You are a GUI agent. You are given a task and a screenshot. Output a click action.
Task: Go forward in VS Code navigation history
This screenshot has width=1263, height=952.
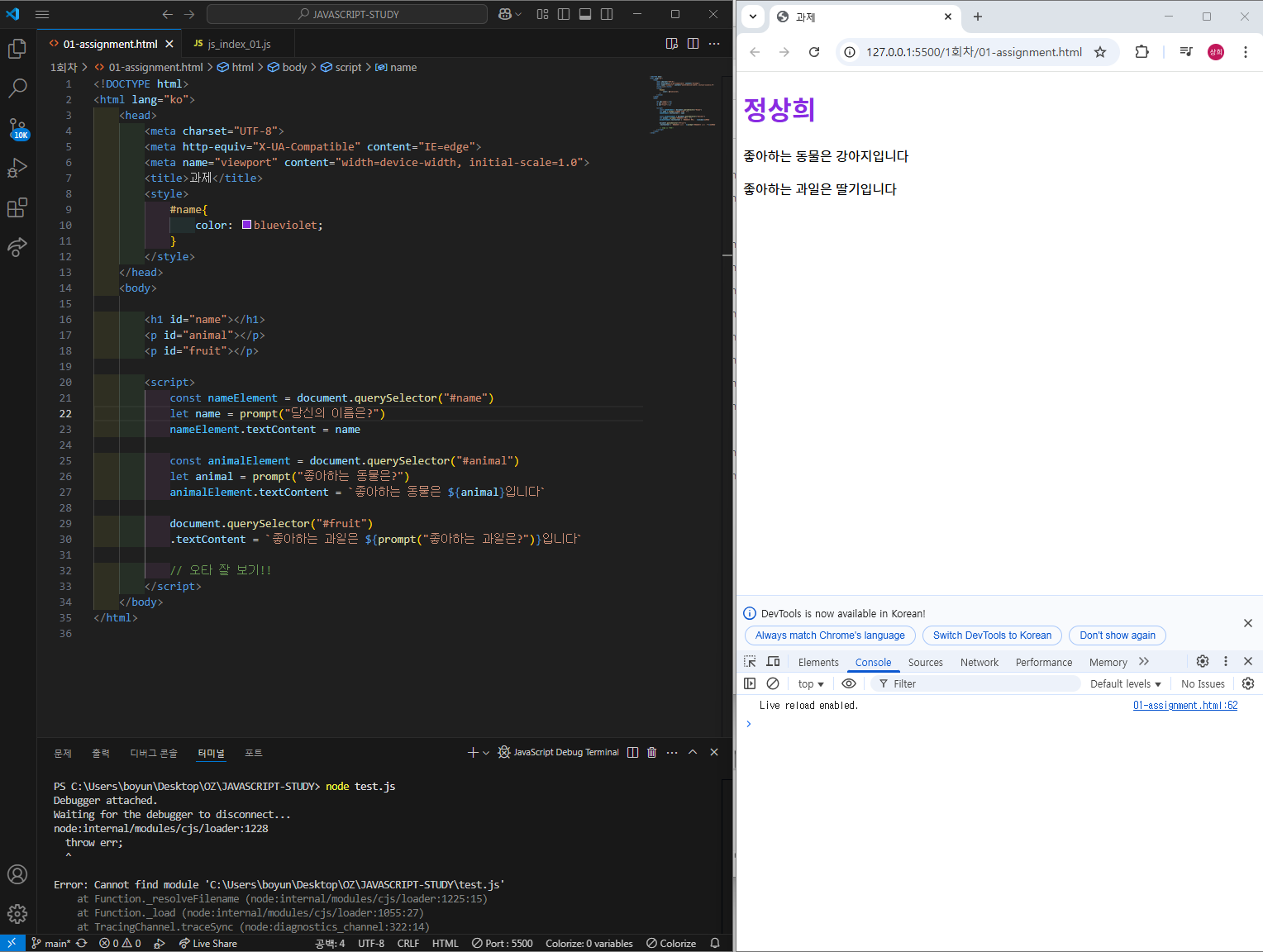point(189,14)
